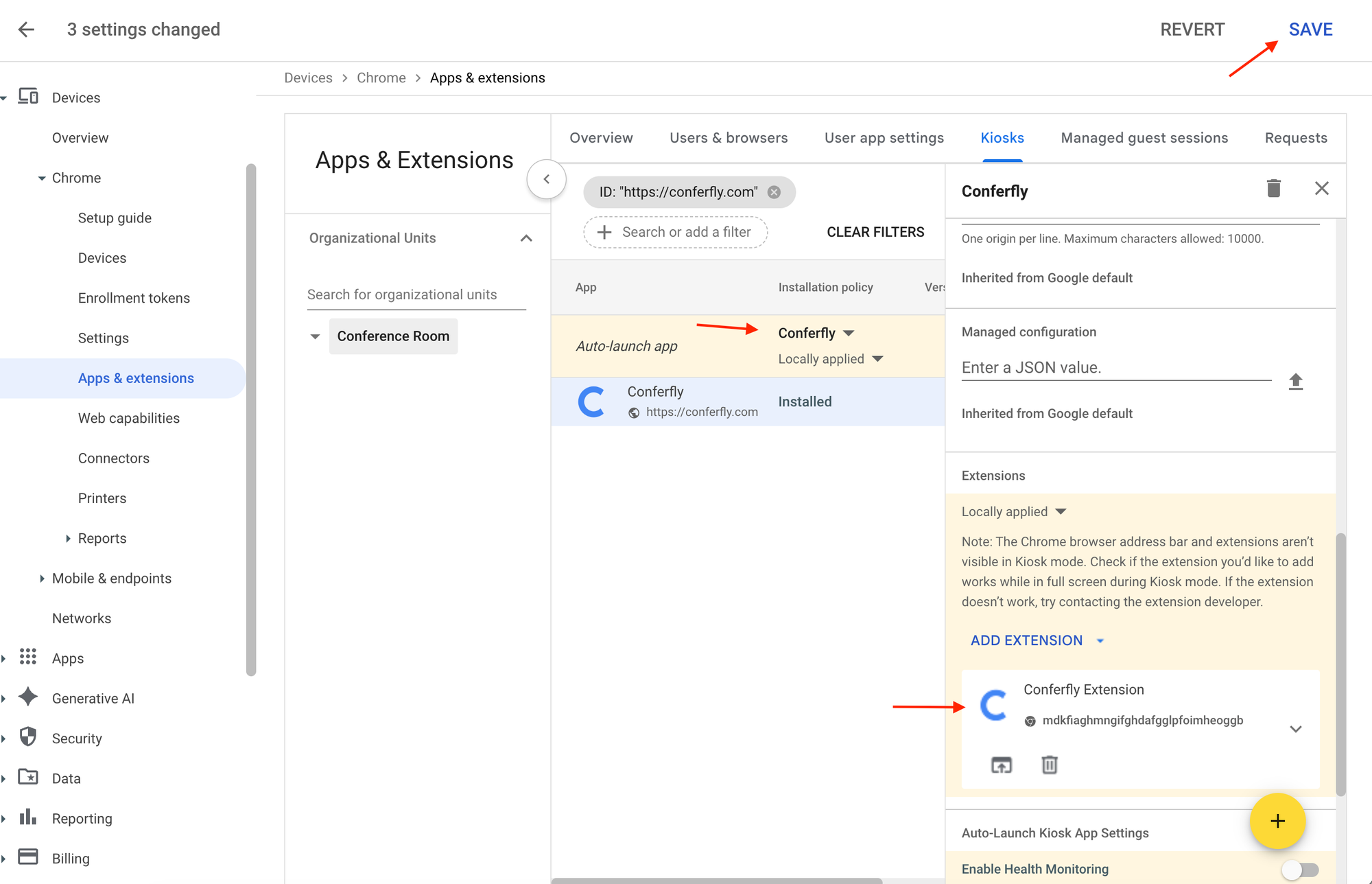Upload JSON file for managed configuration

tap(1295, 382)
